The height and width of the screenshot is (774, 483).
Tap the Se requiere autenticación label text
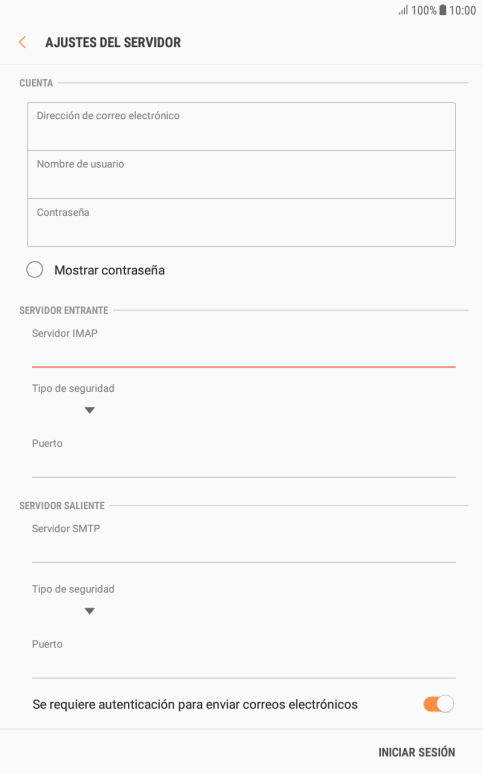[x=195, y=704]
